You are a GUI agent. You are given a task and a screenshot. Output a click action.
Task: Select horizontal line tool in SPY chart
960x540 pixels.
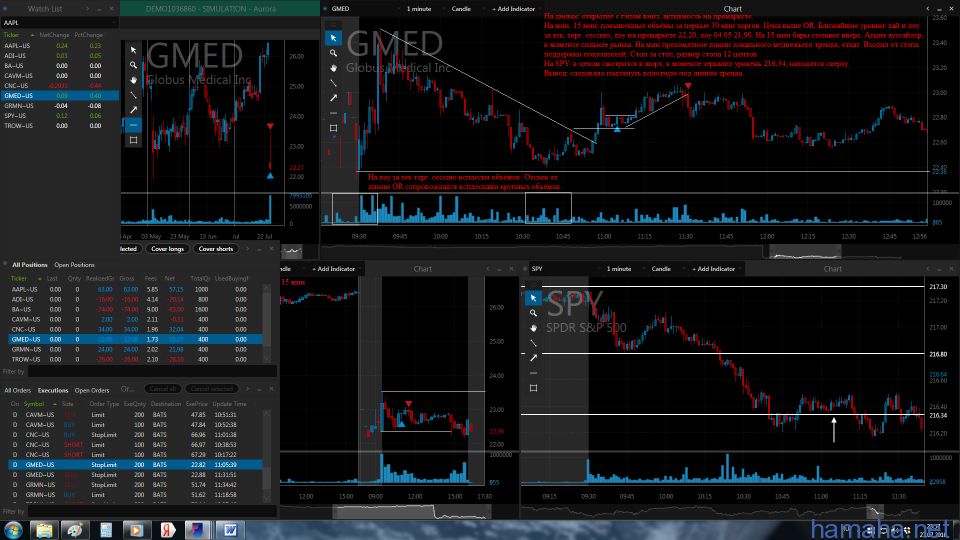point(533,373)
